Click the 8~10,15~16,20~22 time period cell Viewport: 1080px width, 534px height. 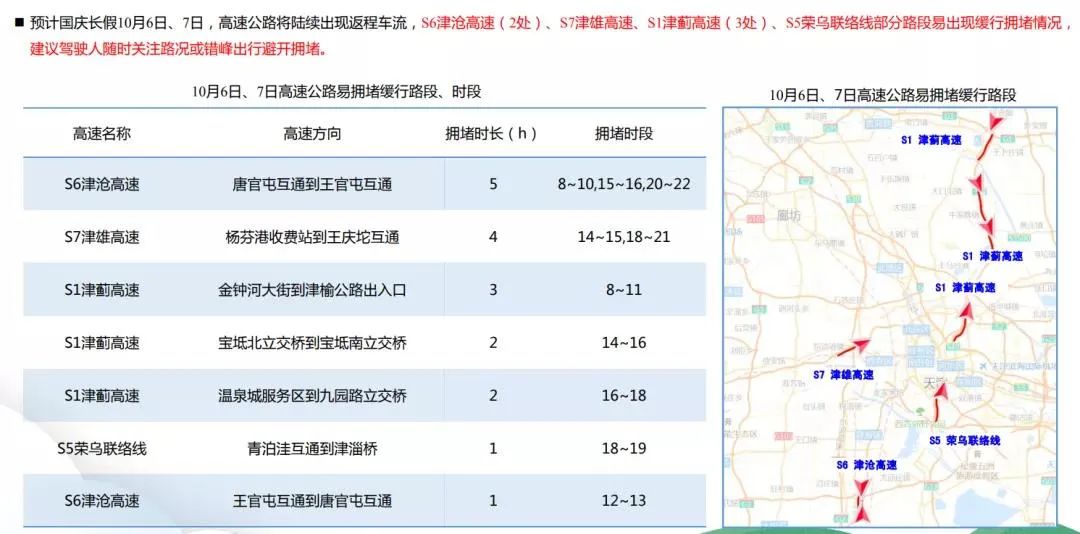tap(624, 185)
